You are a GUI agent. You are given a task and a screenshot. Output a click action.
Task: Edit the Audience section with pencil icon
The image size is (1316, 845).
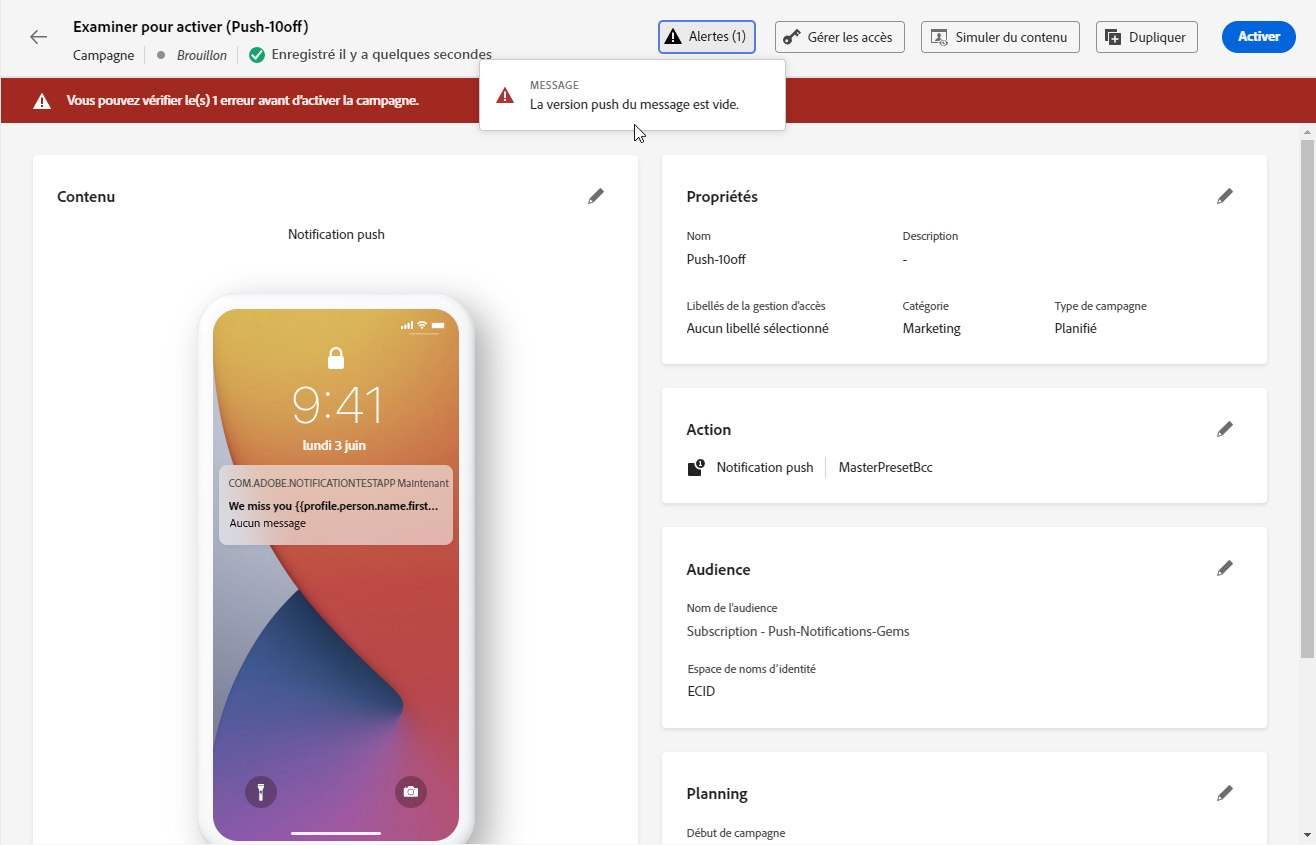[1225, 568]
